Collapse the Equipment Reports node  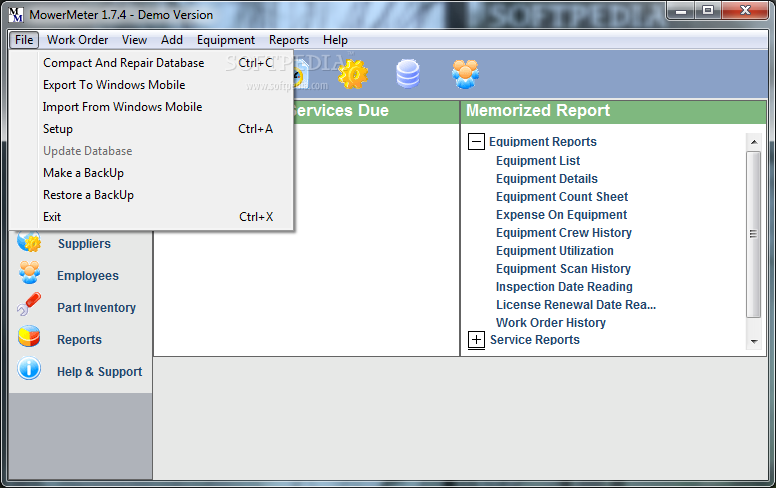coord(476,142)
